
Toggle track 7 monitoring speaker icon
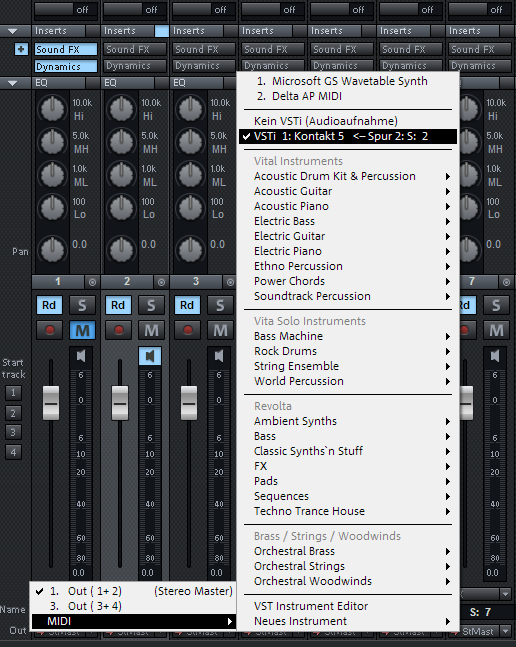click(x=495, y=356)
